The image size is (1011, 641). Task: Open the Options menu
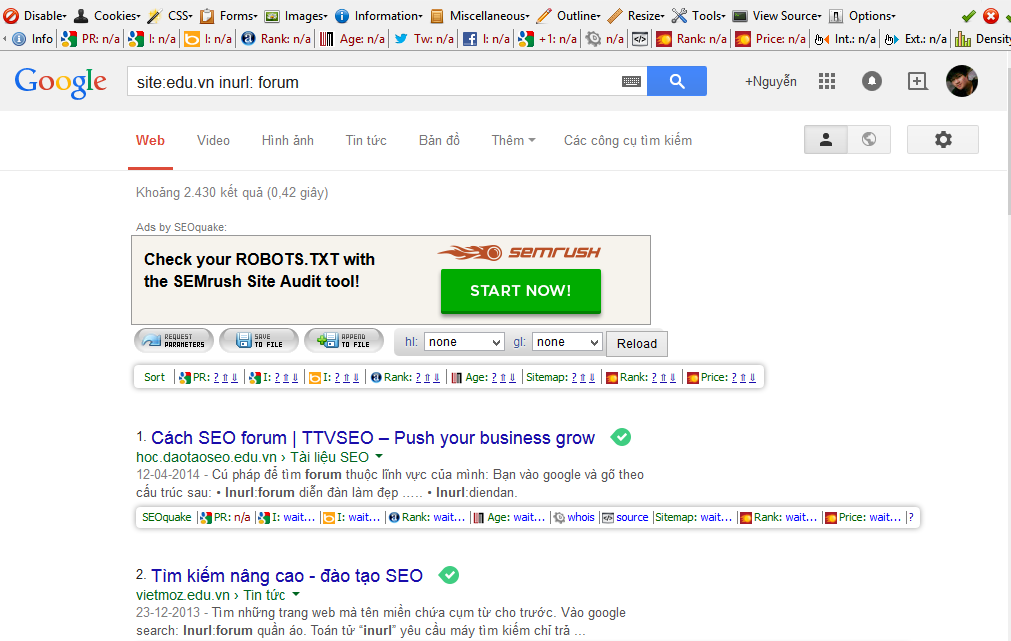pyautogui.click(x=863, y=15)
